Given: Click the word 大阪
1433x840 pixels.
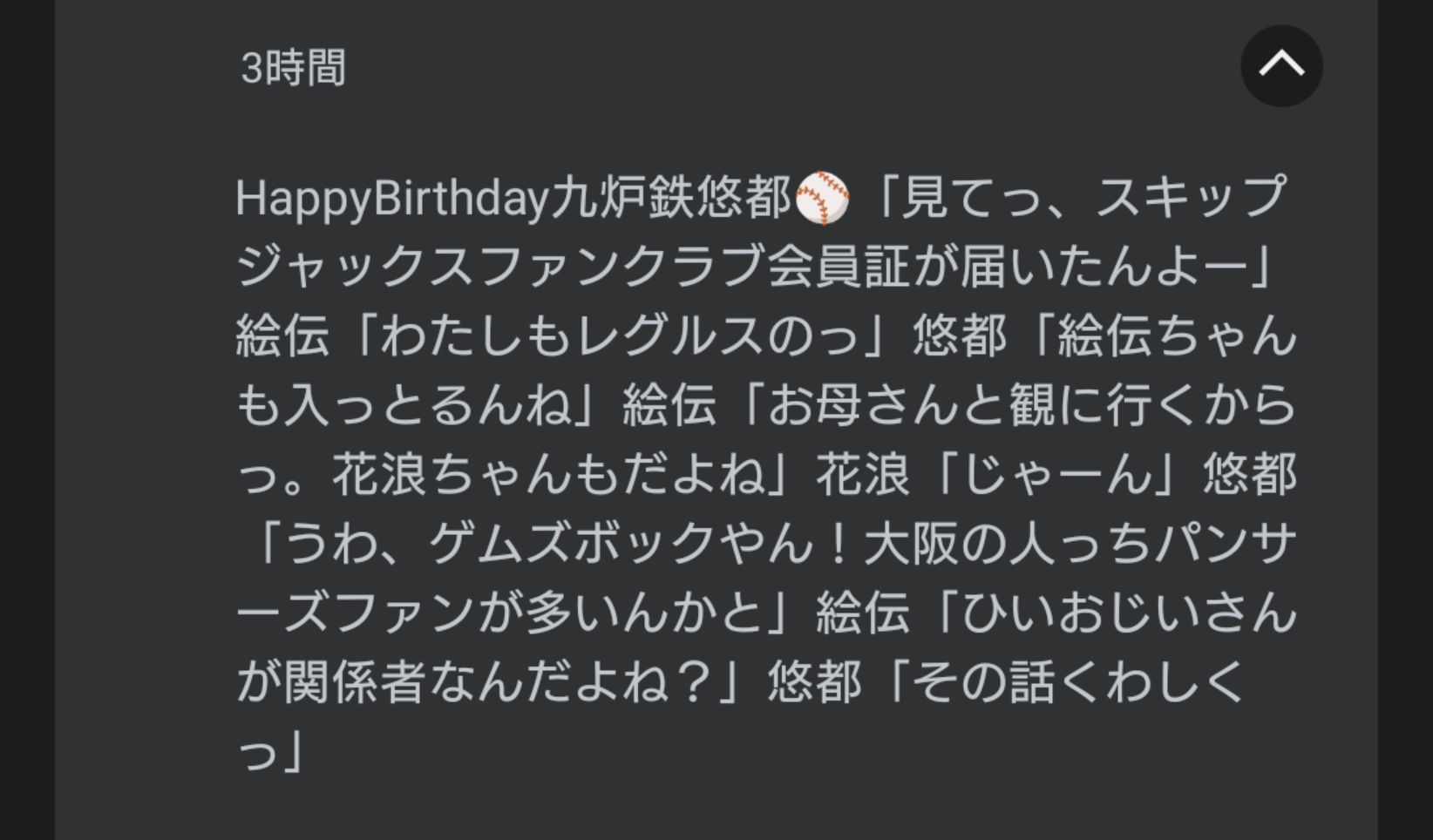Looking at the screenshot, I should 911,545.
